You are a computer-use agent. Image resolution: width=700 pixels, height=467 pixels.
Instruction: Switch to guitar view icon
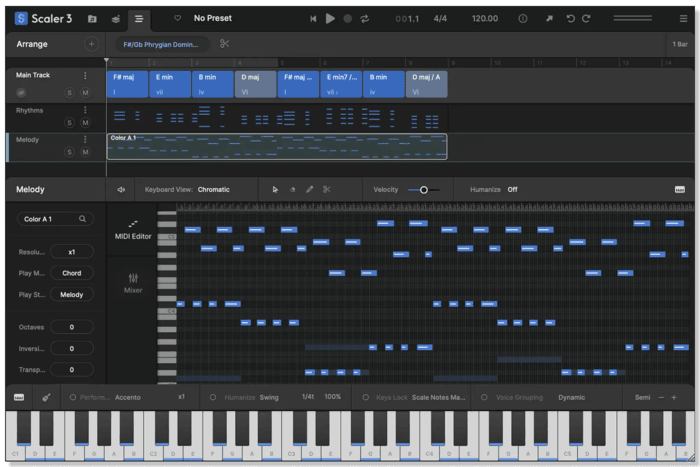pos(46,397)
